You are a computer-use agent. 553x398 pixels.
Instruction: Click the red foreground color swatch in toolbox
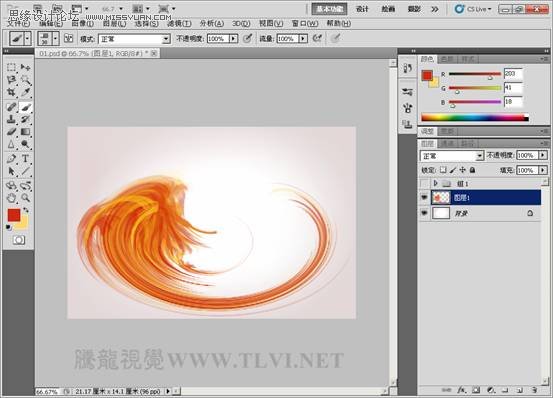coord(14,215)
